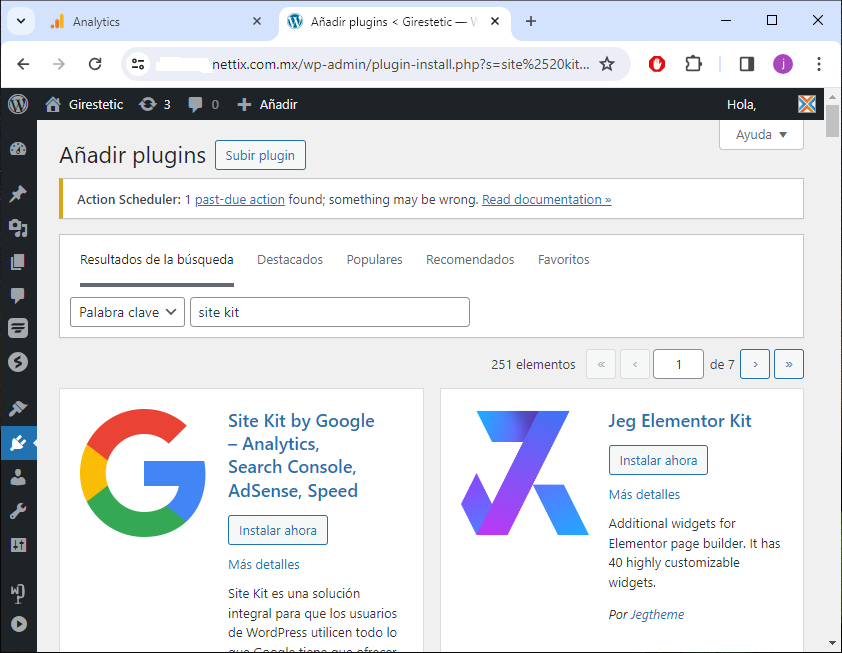This screenshot has width=842, height=653.
Task: Open the Dashboard icon in the sidebar
Action: (x=17, y=150)
